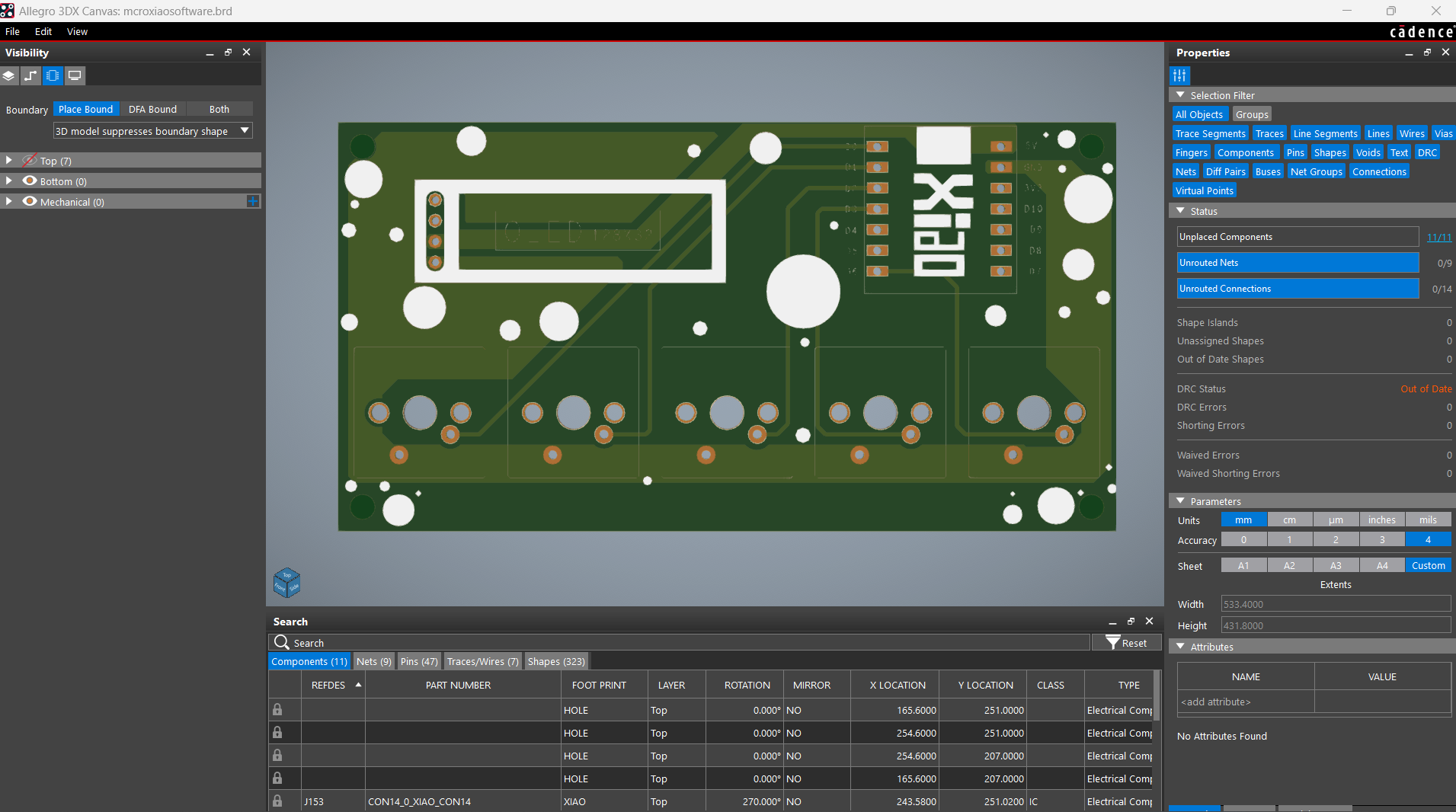
Task: Click the Unrouted Nets status bar
Action: pyautogui.click(x=1298, y=263)
